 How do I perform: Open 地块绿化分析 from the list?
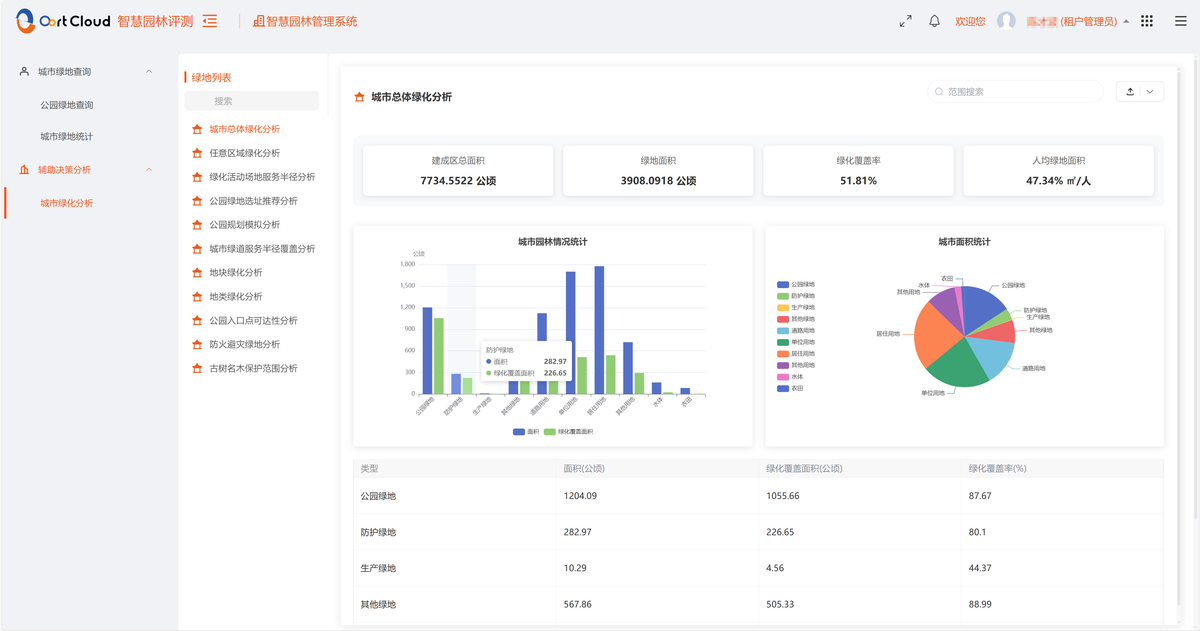pyautogui.click(x=236, y=273)
